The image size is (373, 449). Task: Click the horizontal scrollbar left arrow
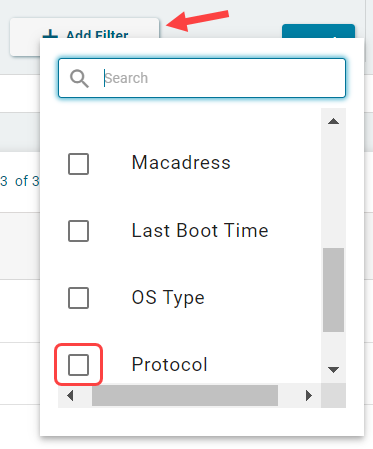[70, 396]
